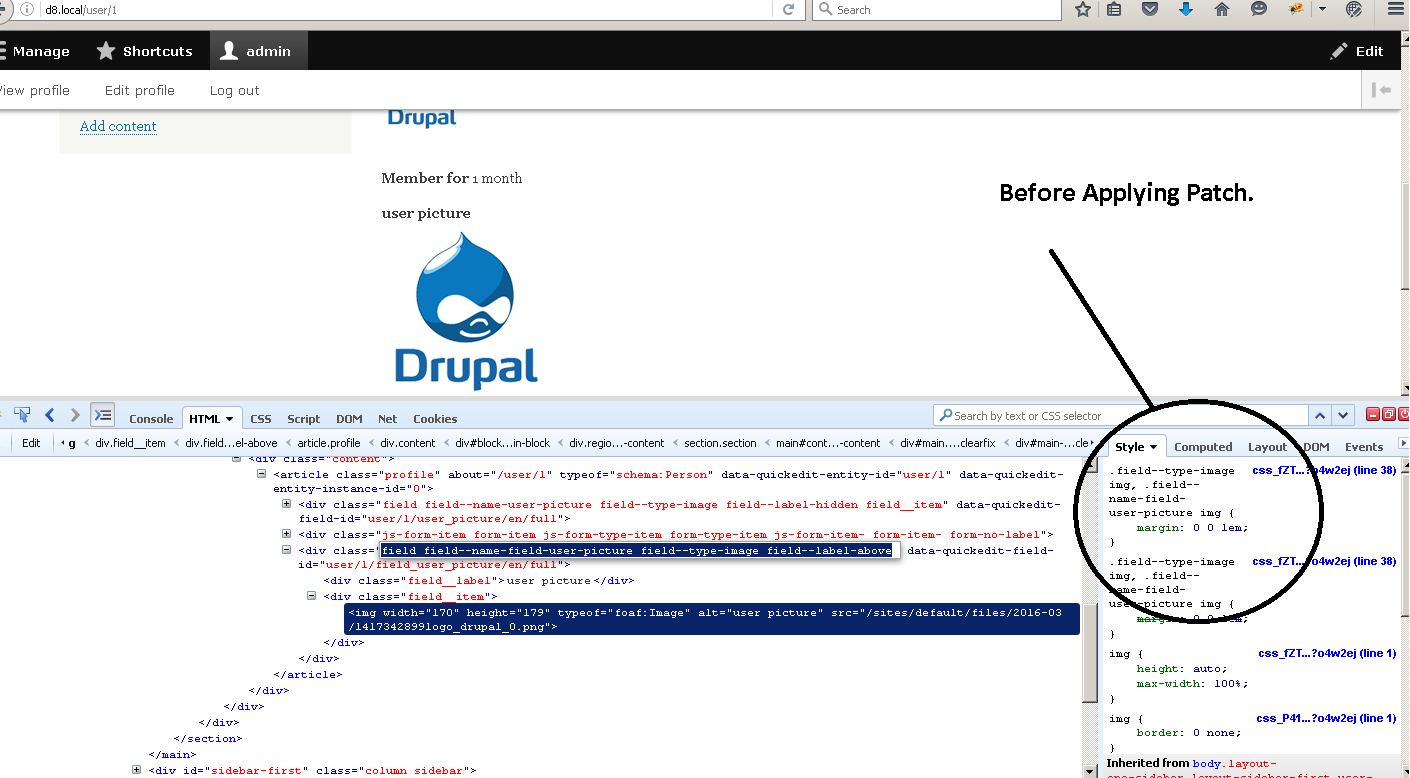Bookmark this page with the star icon
This screenshot has height=778, width=1410.
1083,9
